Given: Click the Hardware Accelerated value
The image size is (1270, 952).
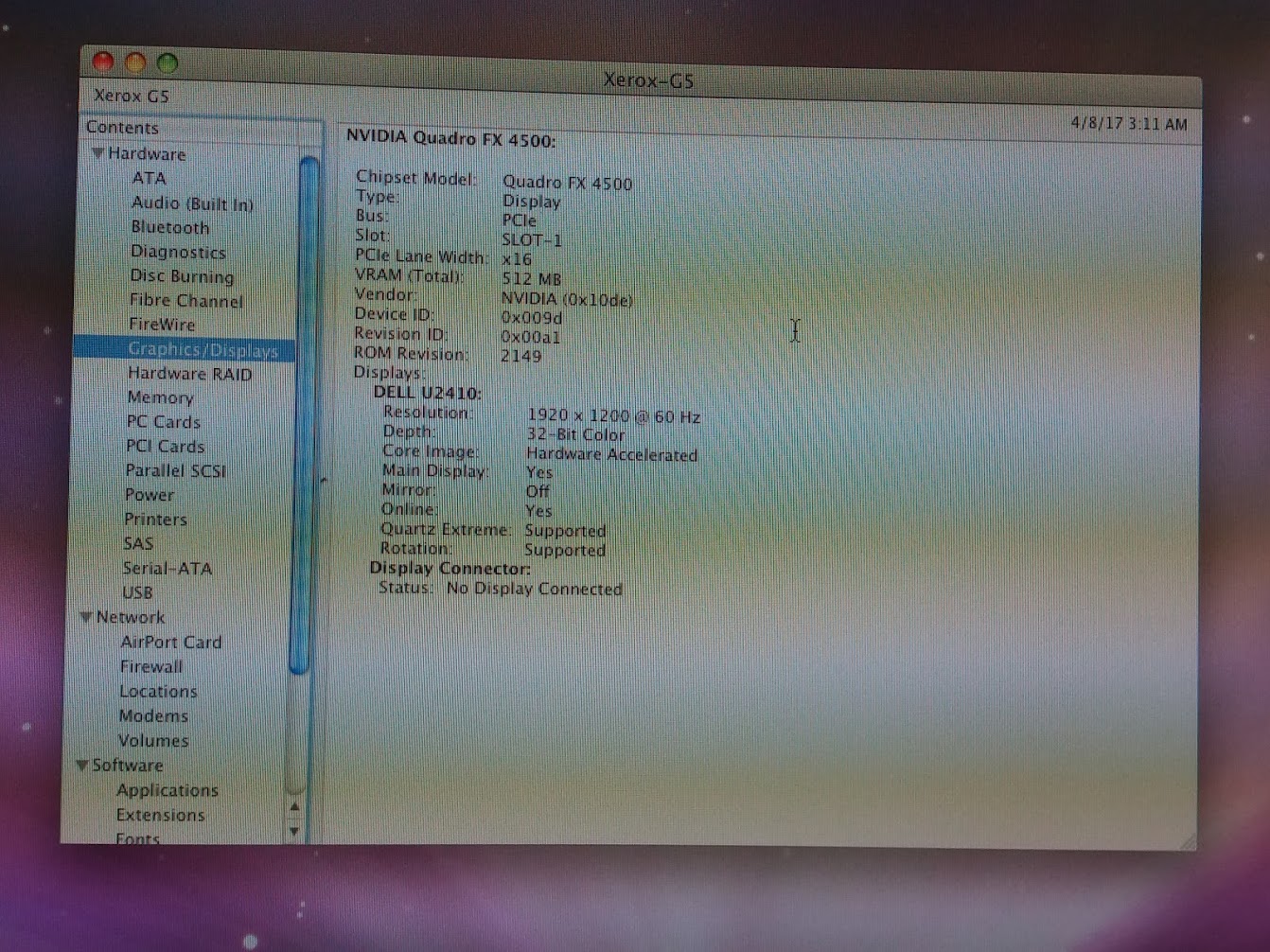Looking at the screenshot, I should 611,454.
